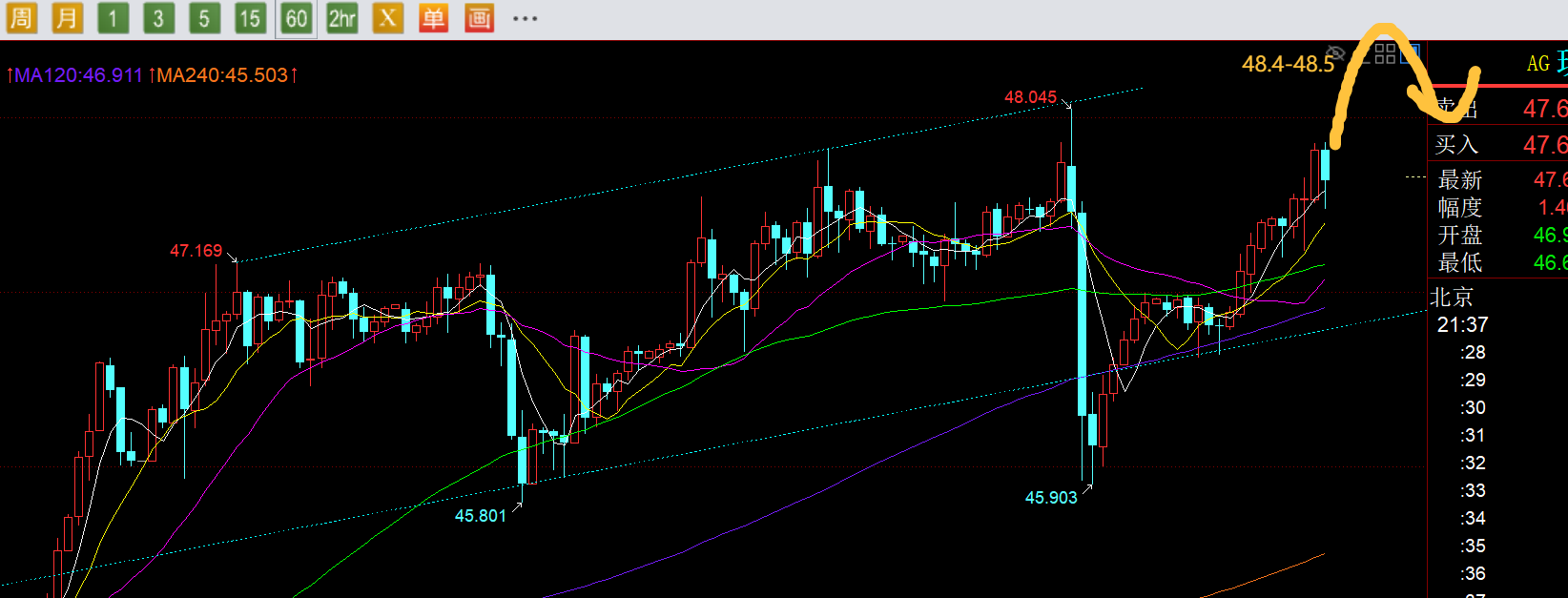Viewport: 1568px width, 598px height.
Task: Select the 1-minute timeframe button
Action: click(x=113, y=18)
